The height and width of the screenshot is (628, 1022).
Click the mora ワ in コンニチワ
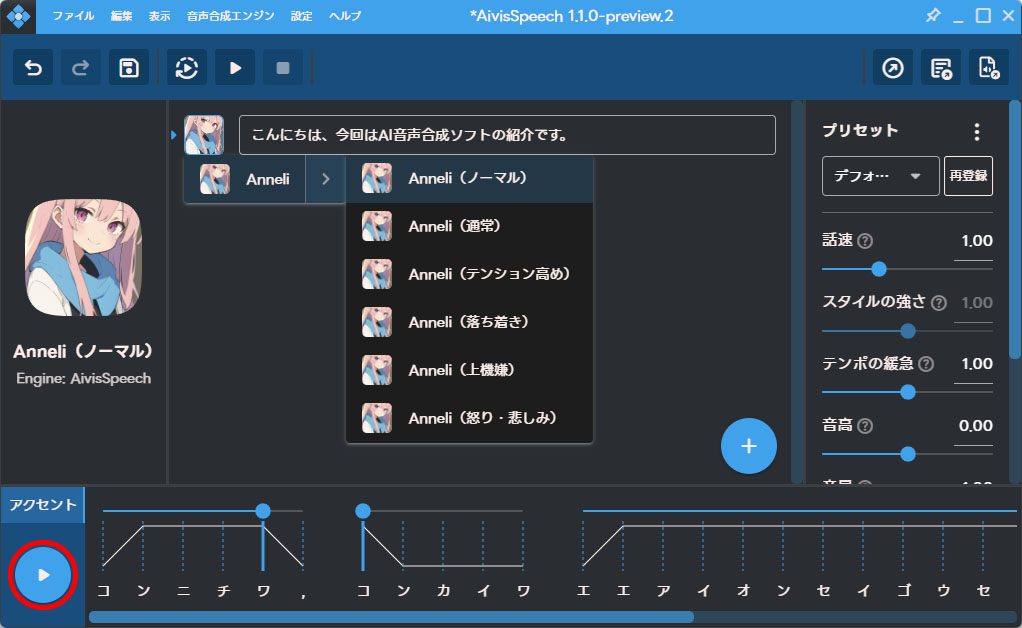pos(263,592)
